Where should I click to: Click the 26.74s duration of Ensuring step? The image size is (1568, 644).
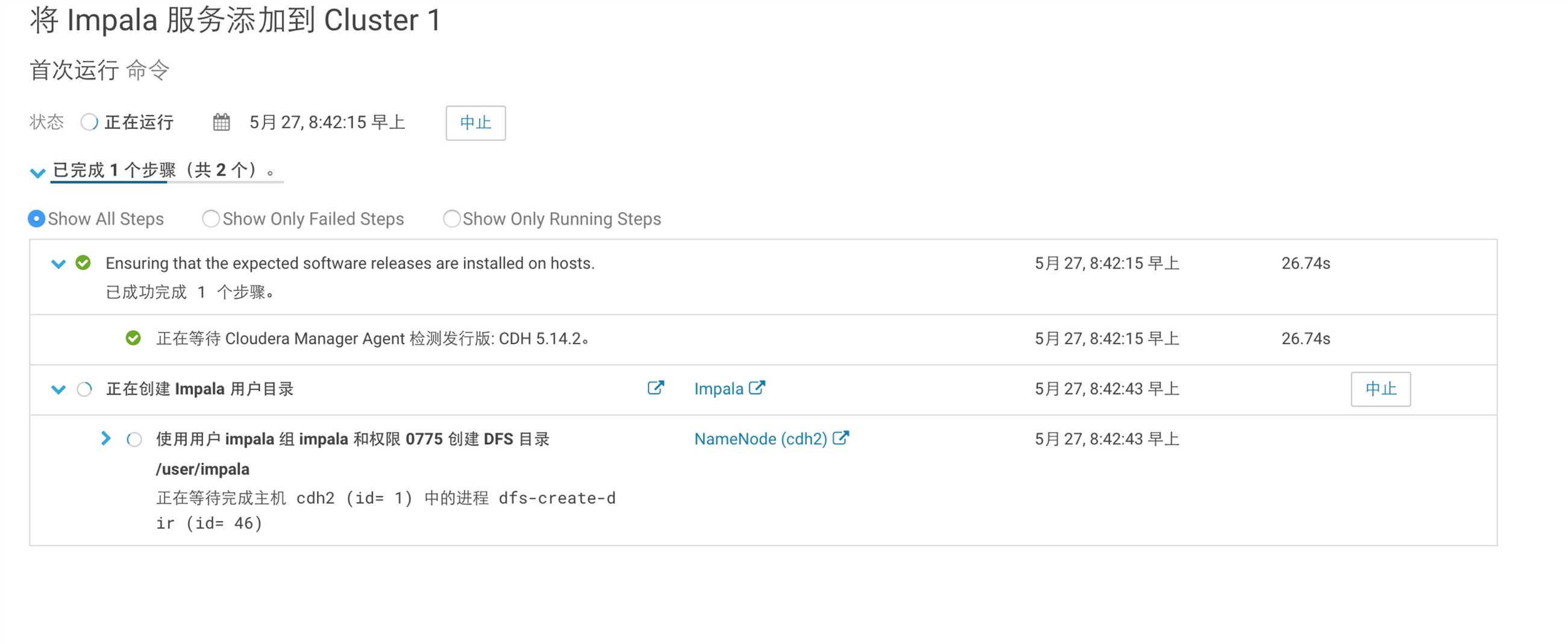coord(1306,264)
